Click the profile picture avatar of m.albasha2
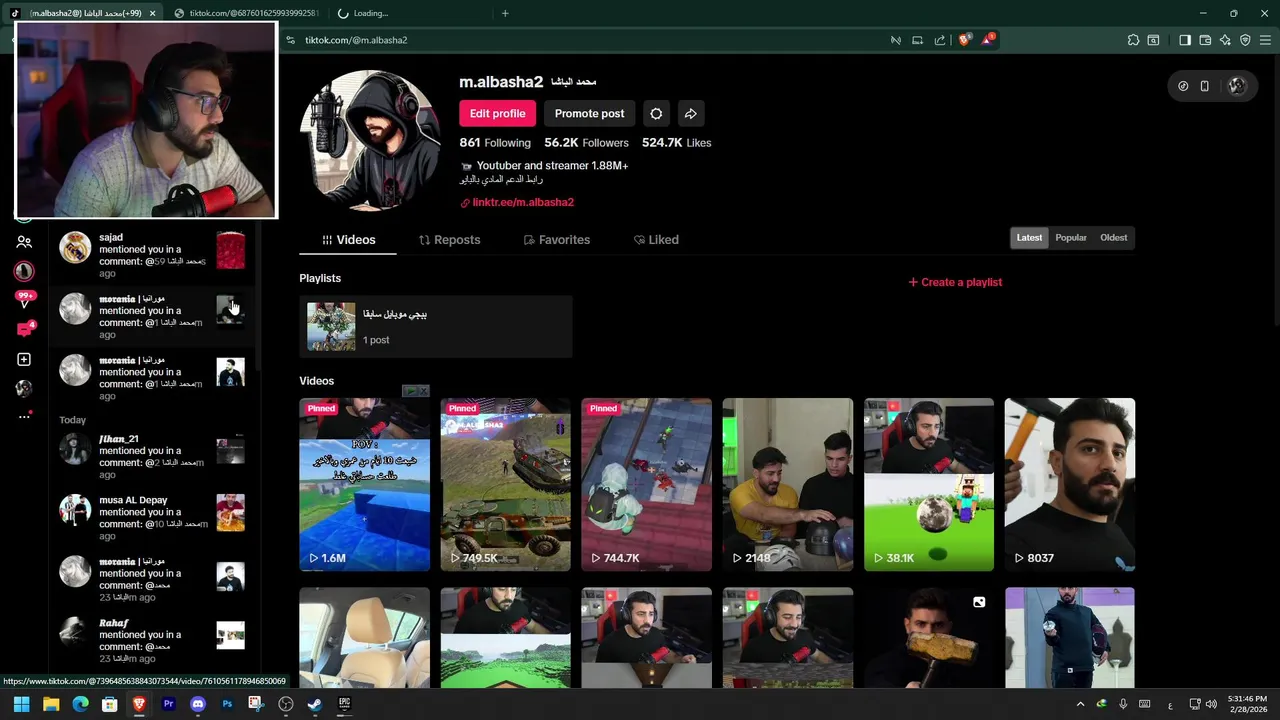 pos(370,140)
